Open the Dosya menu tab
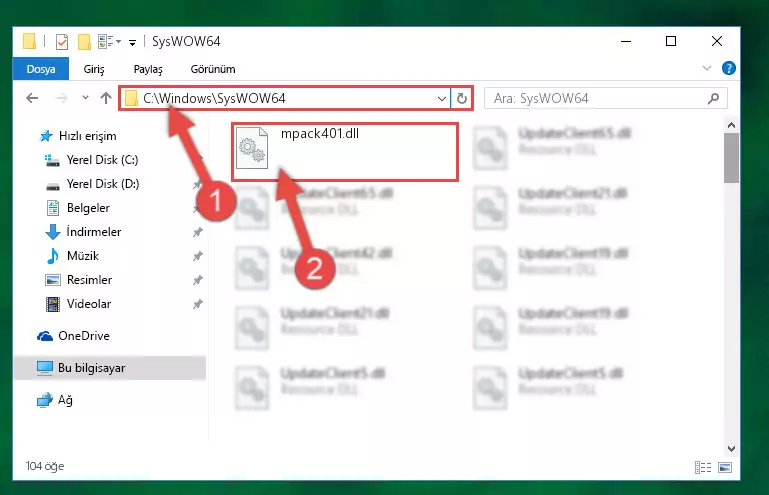The image size is (769, 495). (41, 69)
